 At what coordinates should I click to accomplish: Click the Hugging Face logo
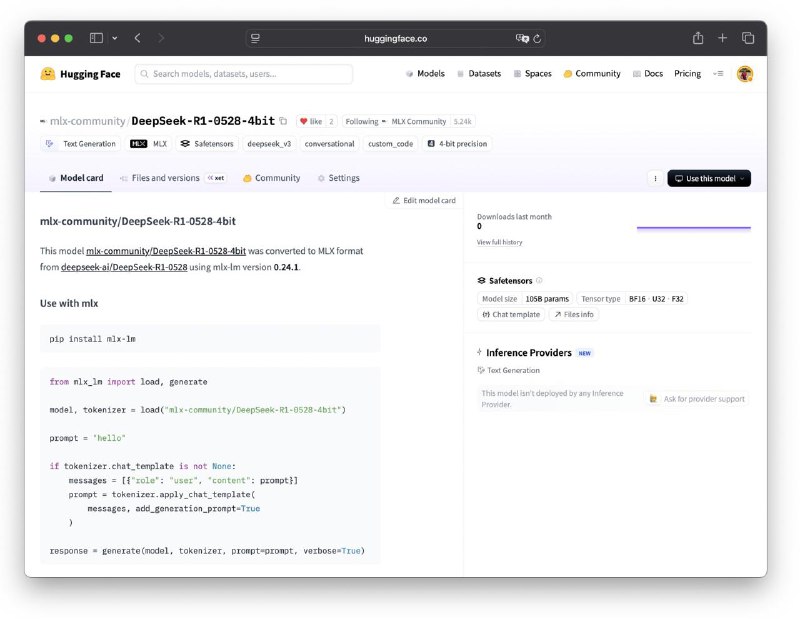tap(80, 74)
